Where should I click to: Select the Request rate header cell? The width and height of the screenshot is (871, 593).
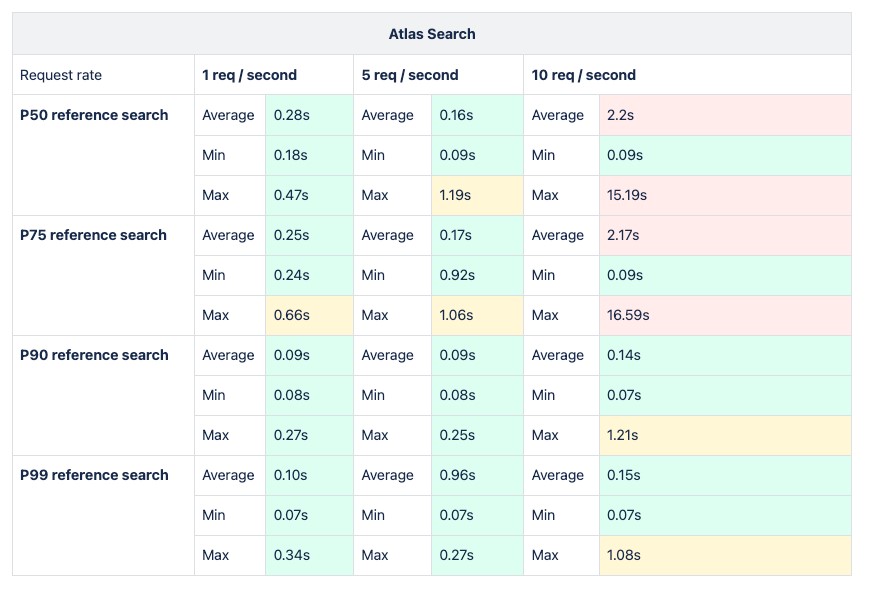coord(61,75)
